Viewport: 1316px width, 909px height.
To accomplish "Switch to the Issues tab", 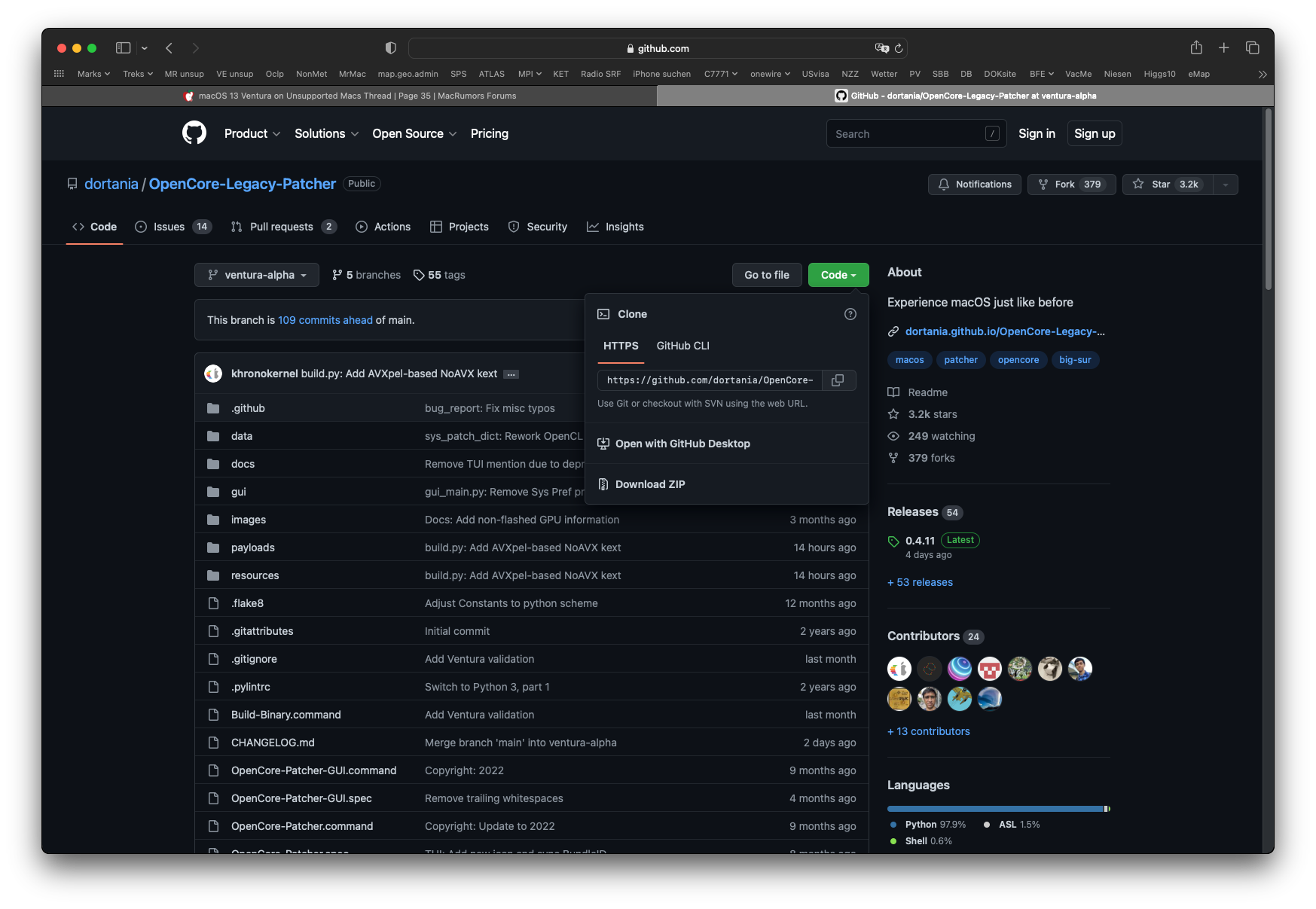I will pyautogui.click(x=173, y=227).
